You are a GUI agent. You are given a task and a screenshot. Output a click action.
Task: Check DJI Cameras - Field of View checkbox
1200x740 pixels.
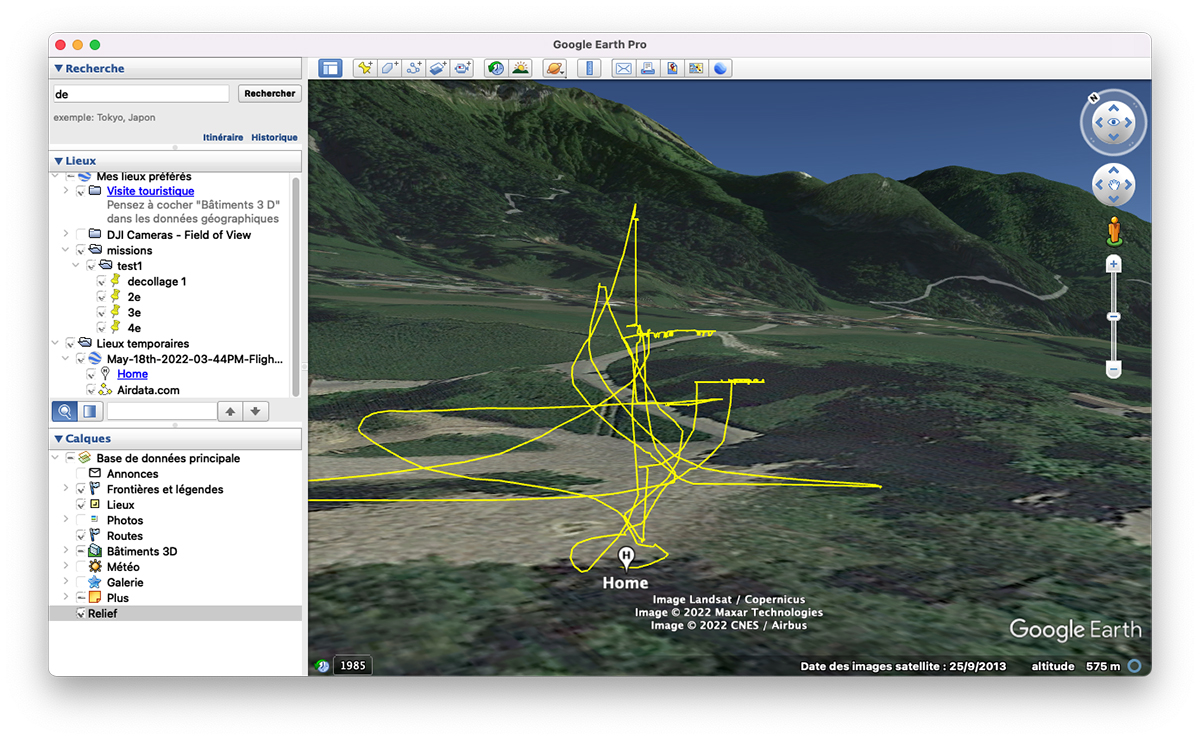pyautogui.click(x=81, y=235)
